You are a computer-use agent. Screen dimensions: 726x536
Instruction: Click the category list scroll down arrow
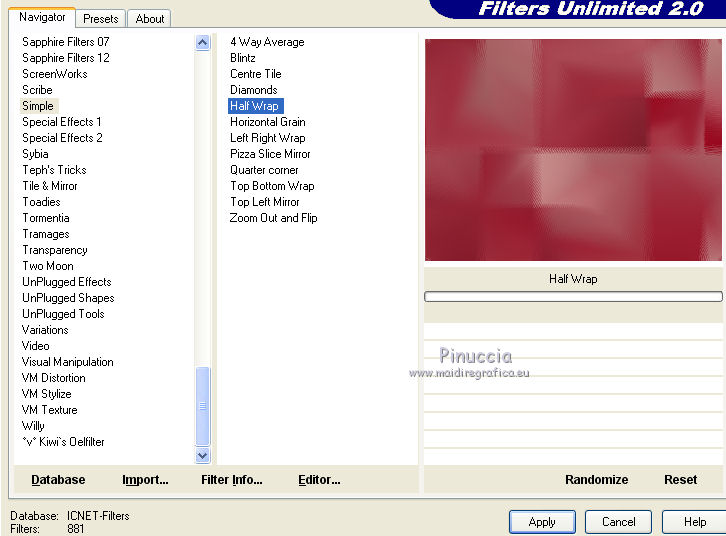[x=202, y=455]
